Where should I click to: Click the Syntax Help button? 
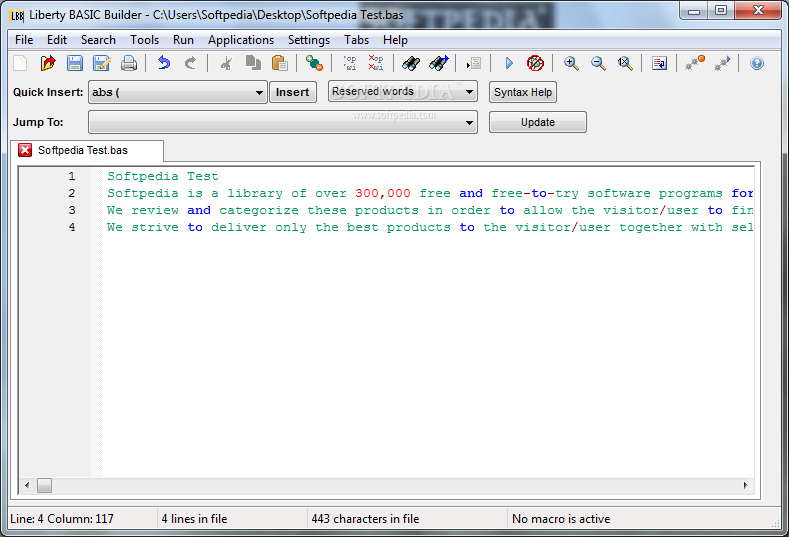click(x=523, y=92)
